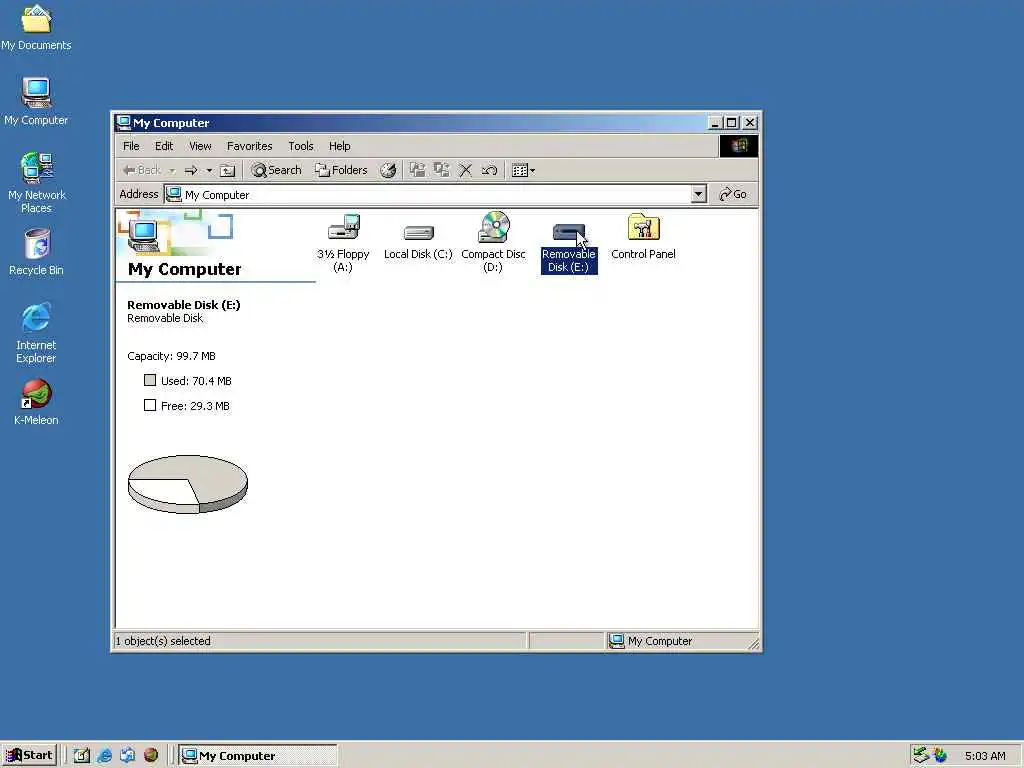Open the Back history dropdown arrow

pos(172,171)
